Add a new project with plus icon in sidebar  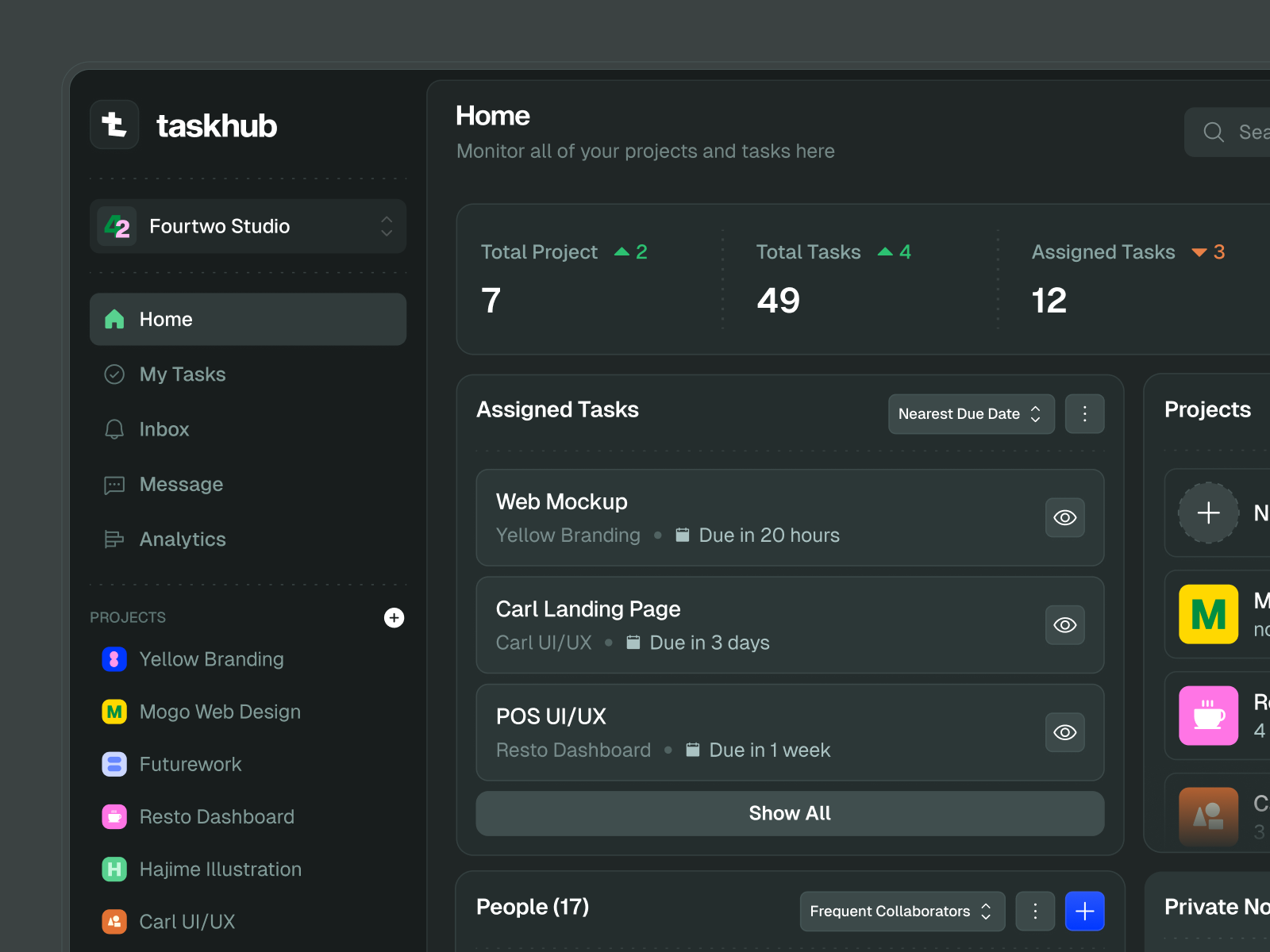click(x=394, y=617)
